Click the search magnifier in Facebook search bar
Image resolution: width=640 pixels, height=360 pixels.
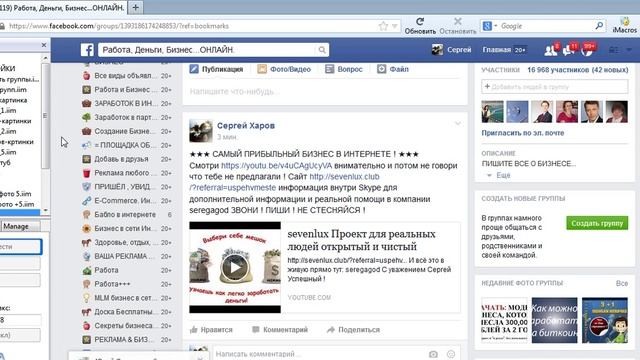[x=322, y=50]
